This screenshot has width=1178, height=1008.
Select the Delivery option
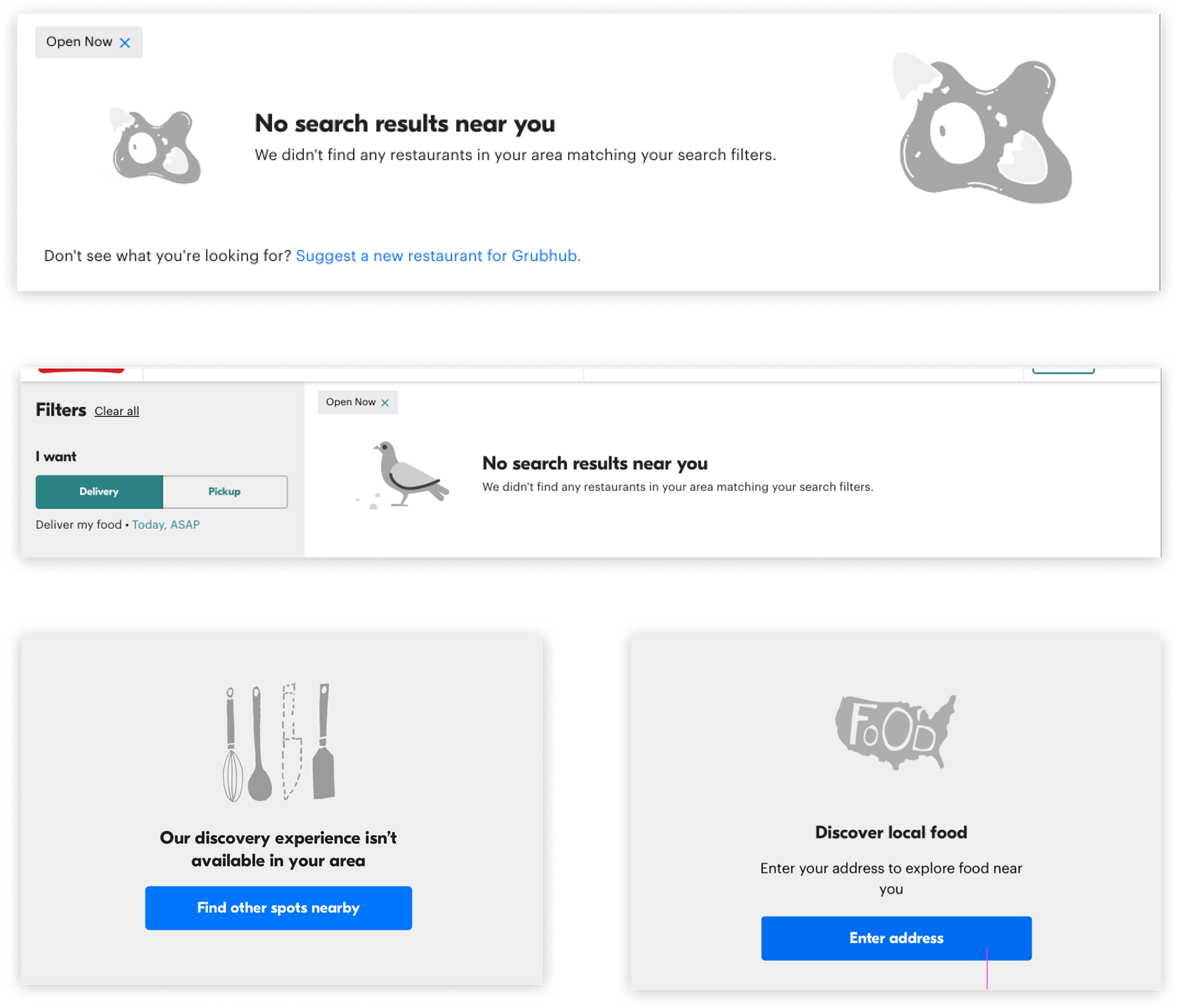pyautogui.click(x=99, y=491)
